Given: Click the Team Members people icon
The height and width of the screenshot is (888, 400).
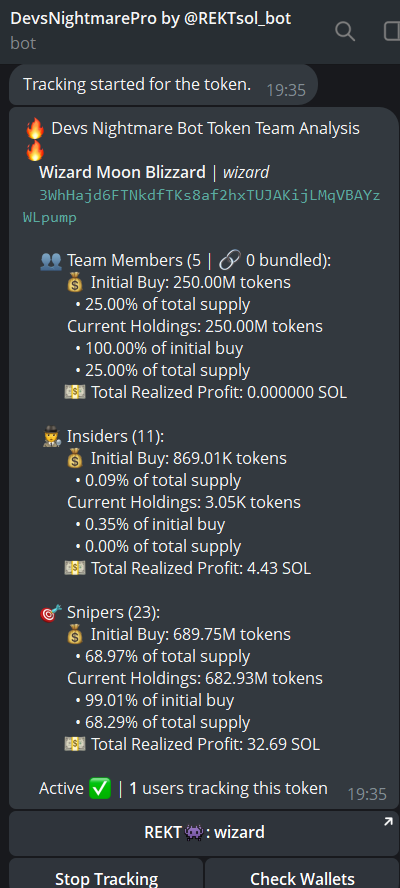Looking at the screenshot, I should tap(51, 261).
